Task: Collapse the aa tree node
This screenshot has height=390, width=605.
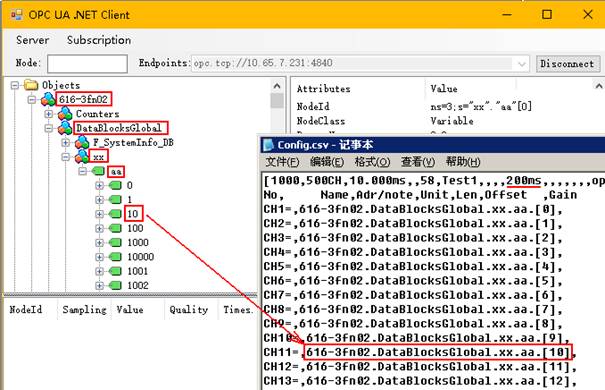Action: click(83, 171)
